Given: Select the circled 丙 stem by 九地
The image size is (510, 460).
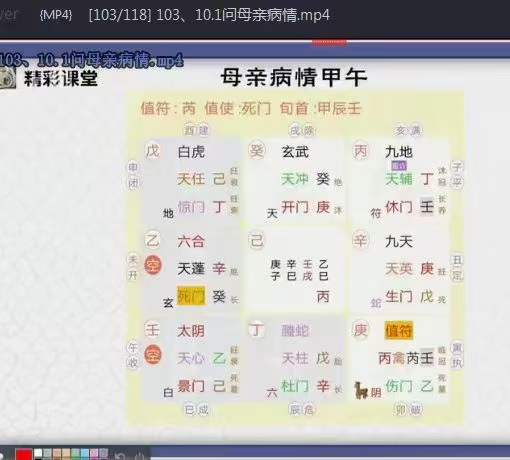Looking at the screenshot, I should coord(360,151).
